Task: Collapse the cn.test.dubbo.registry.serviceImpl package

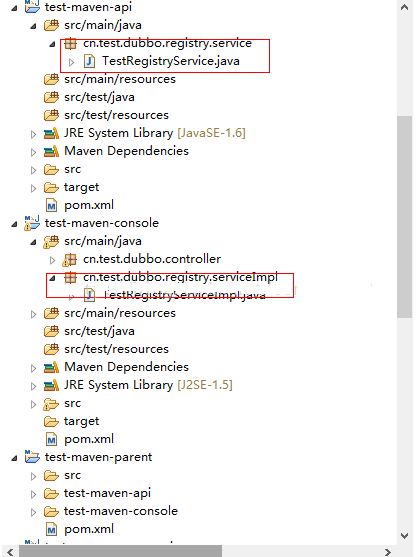Action: point(53,278)
